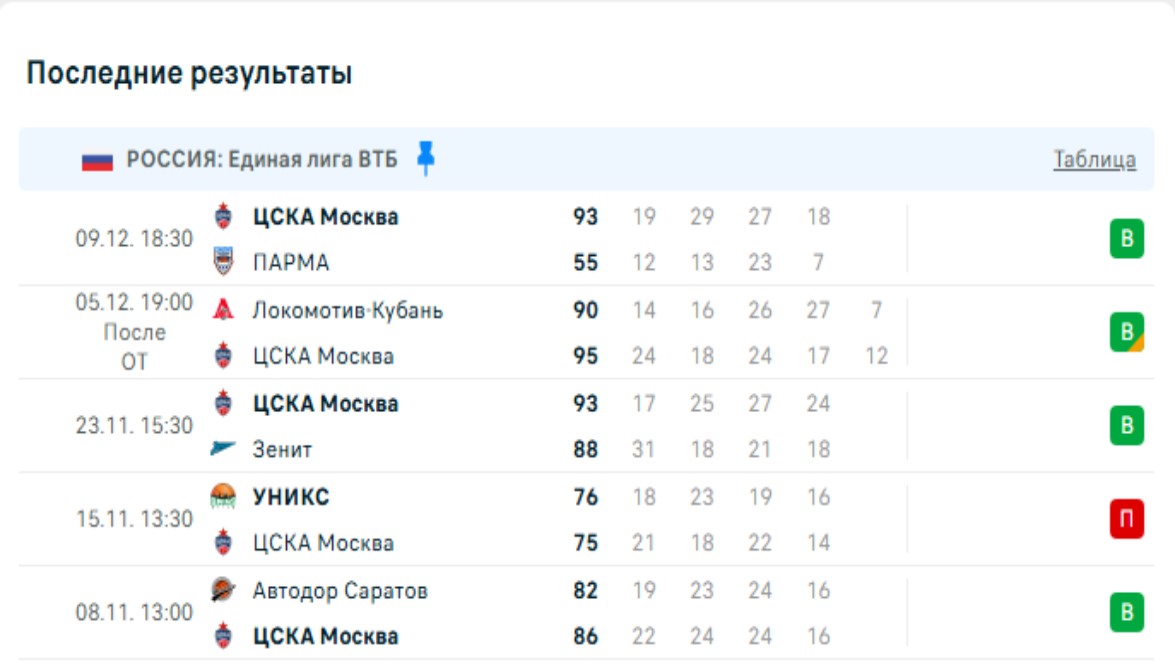Click the win badge for the Зенит game
Image resolution: width=1175 pixels, height=668 pixels.
[x=1126, y=426]
